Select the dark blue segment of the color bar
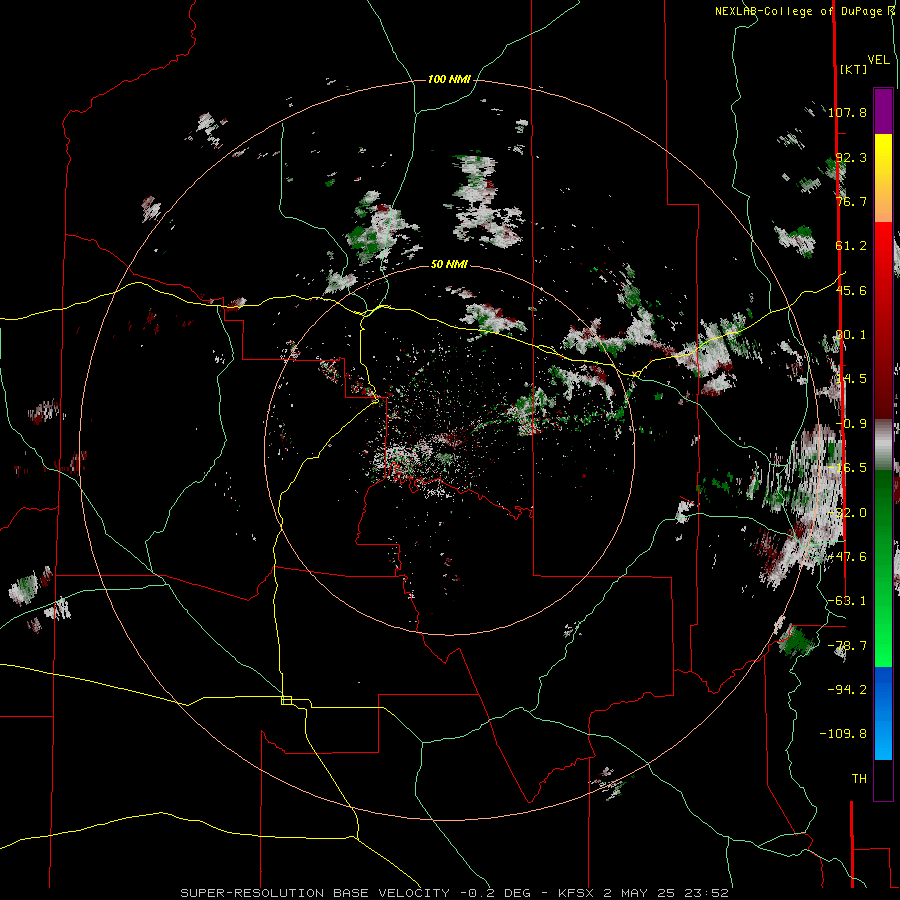 coord(883,689)
